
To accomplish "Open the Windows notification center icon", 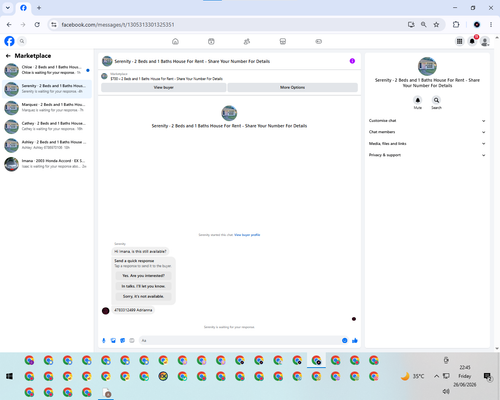I will click(487, 376).
